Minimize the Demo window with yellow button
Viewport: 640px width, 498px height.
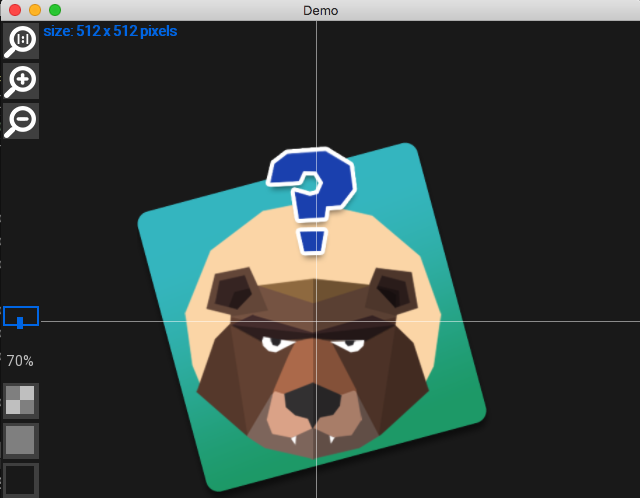click(35, 10)
